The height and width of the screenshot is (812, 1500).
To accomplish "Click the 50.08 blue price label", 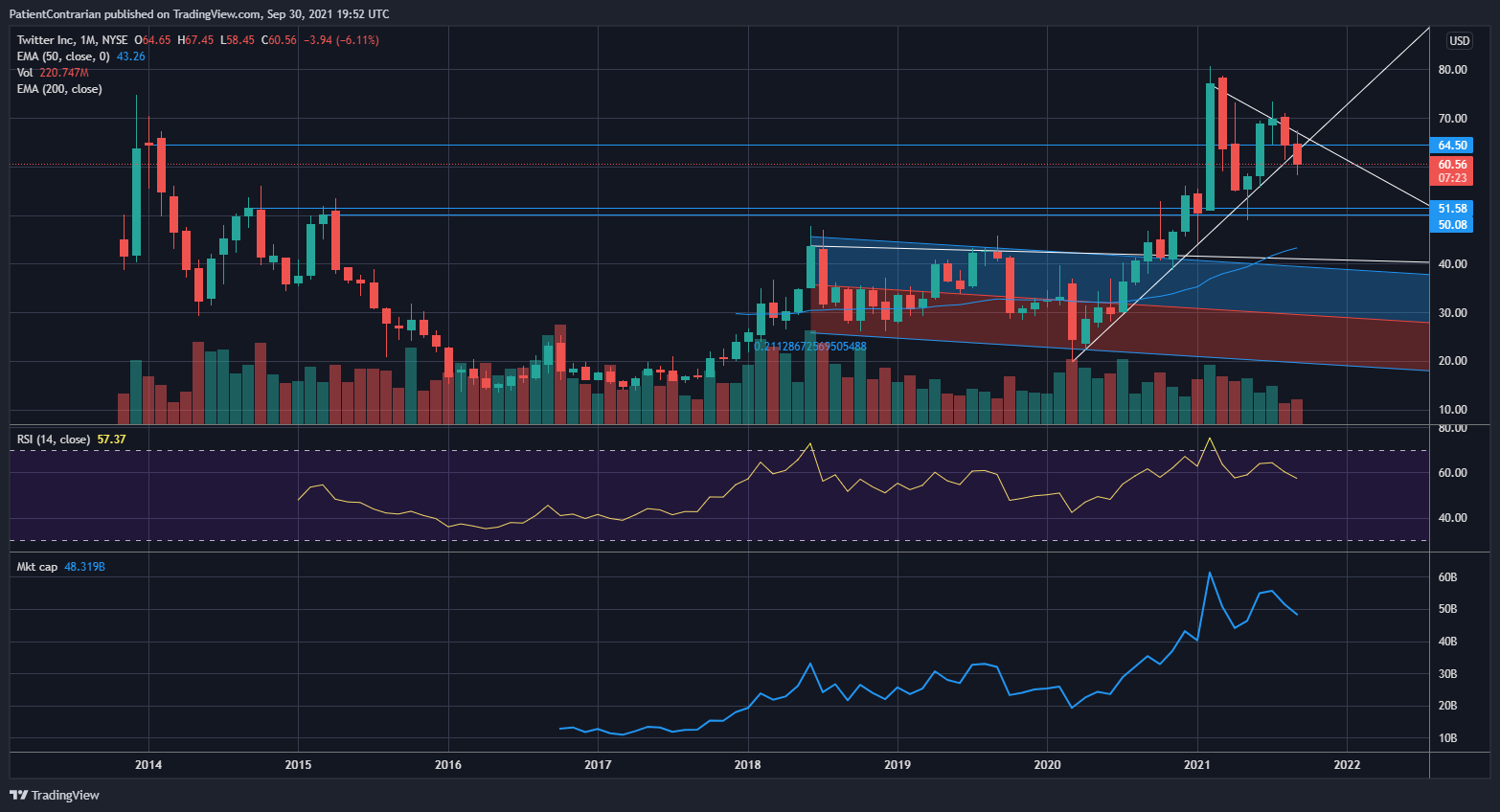I will click(1451, 225).
